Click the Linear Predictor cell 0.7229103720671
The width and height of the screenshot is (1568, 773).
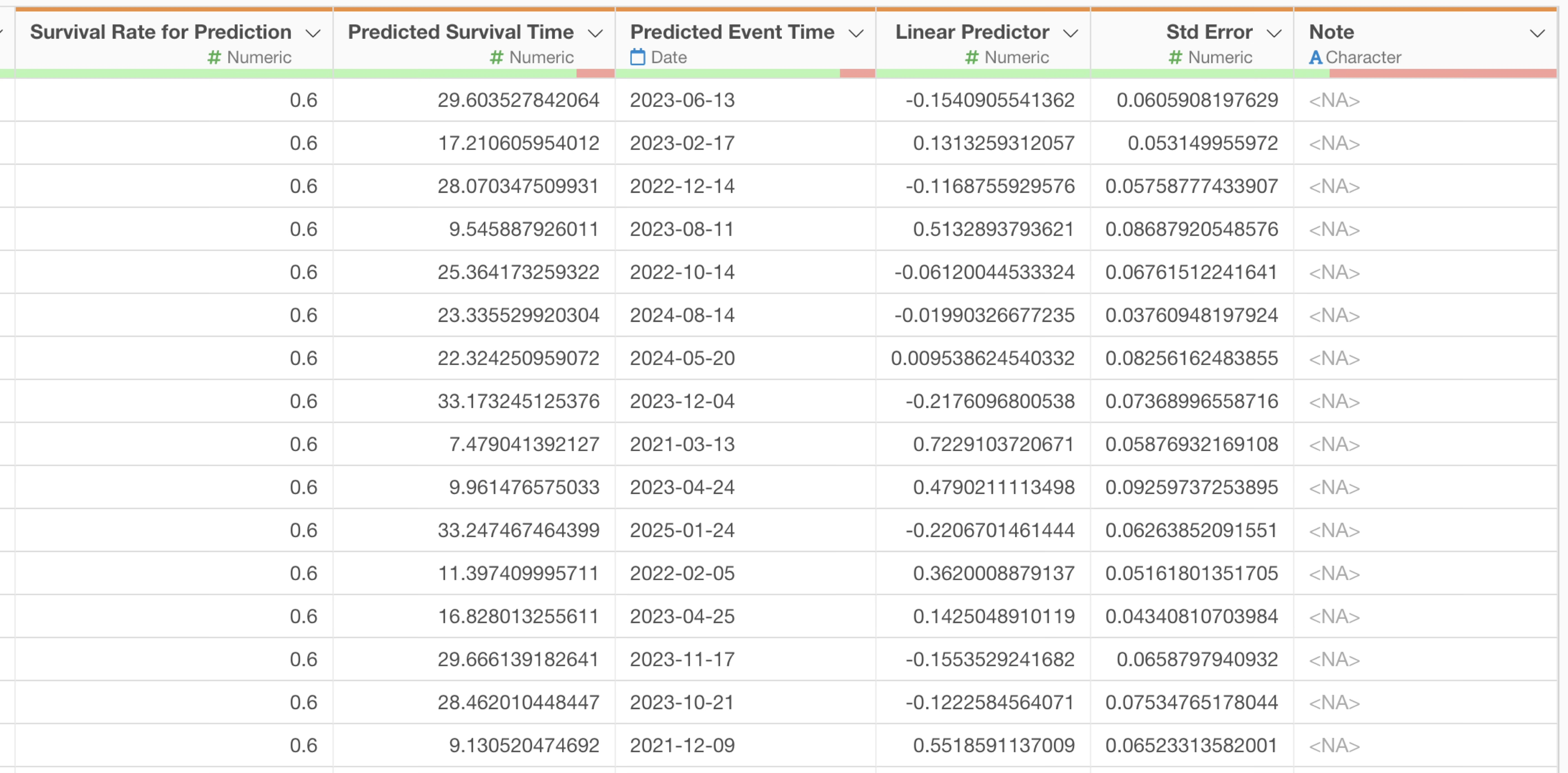point(993,444)
